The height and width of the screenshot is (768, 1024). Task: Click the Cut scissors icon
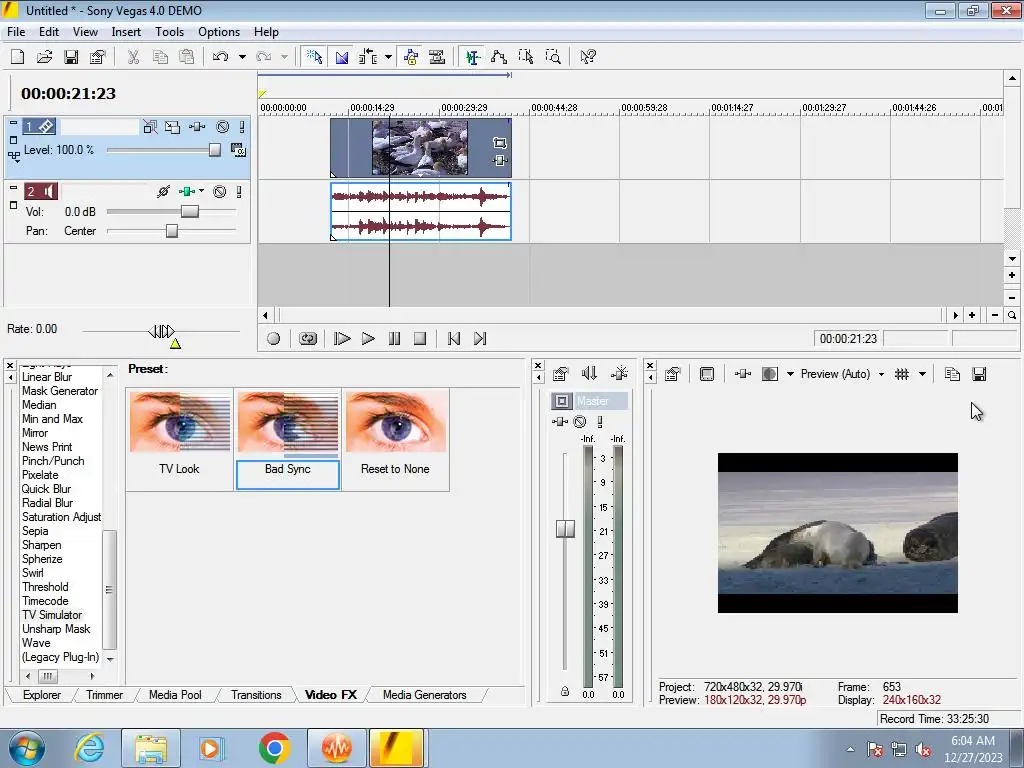[x=133, y=57]
